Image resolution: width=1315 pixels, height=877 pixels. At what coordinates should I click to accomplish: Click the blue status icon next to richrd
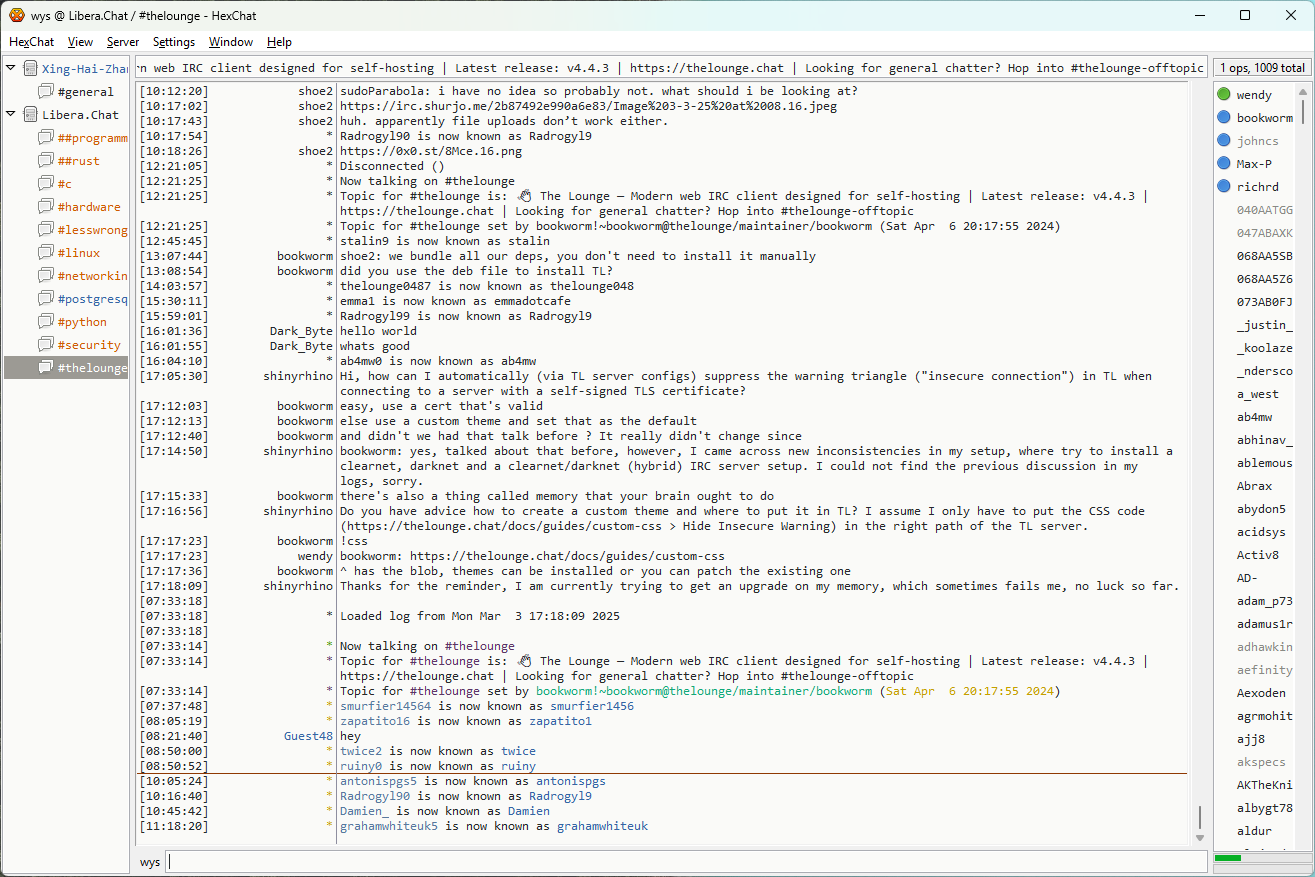(x=1224, y=186)
